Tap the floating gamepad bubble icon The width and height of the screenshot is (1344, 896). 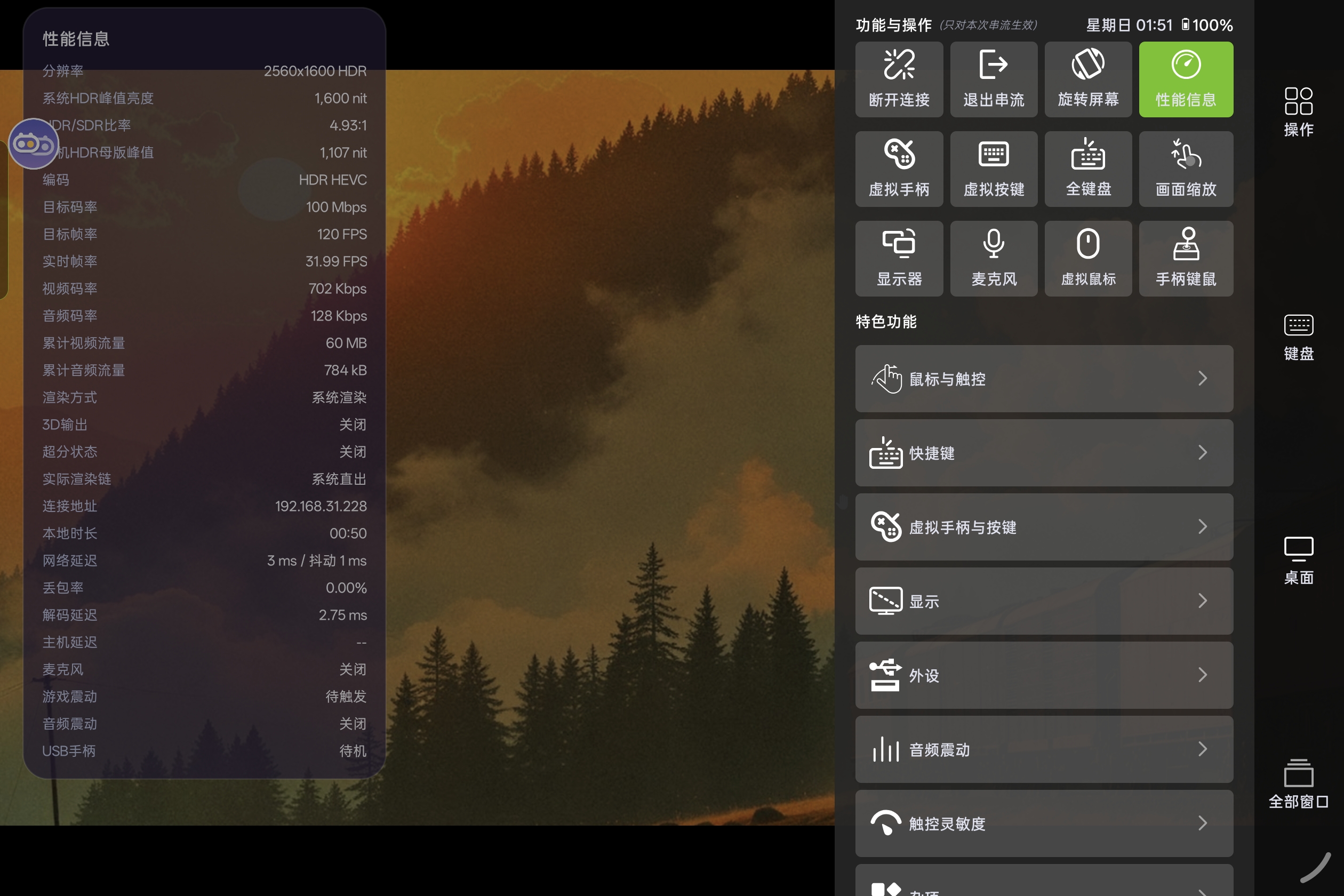coord(34,143)
